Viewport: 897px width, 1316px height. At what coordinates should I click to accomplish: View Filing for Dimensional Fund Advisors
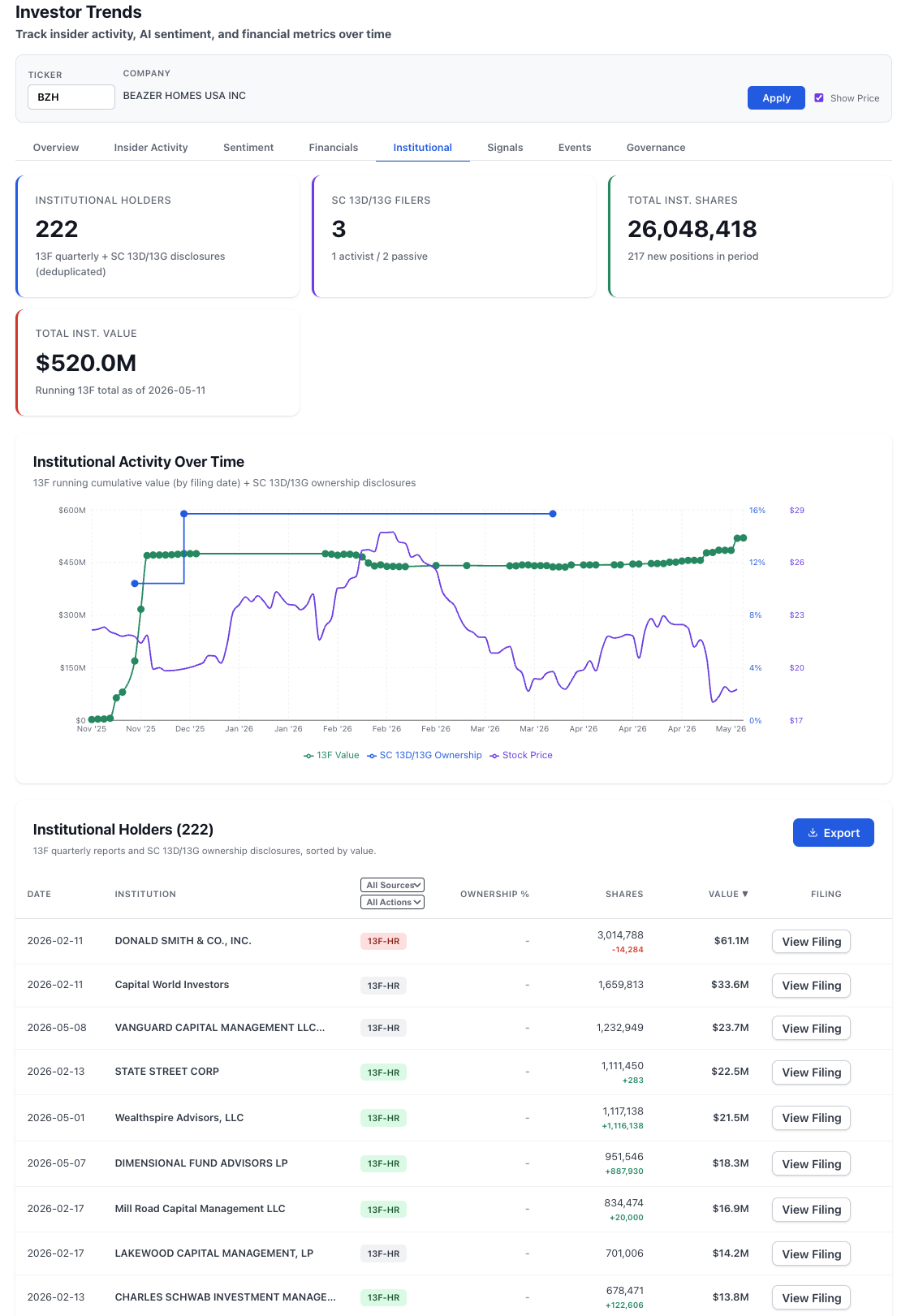click(811, 1164)
